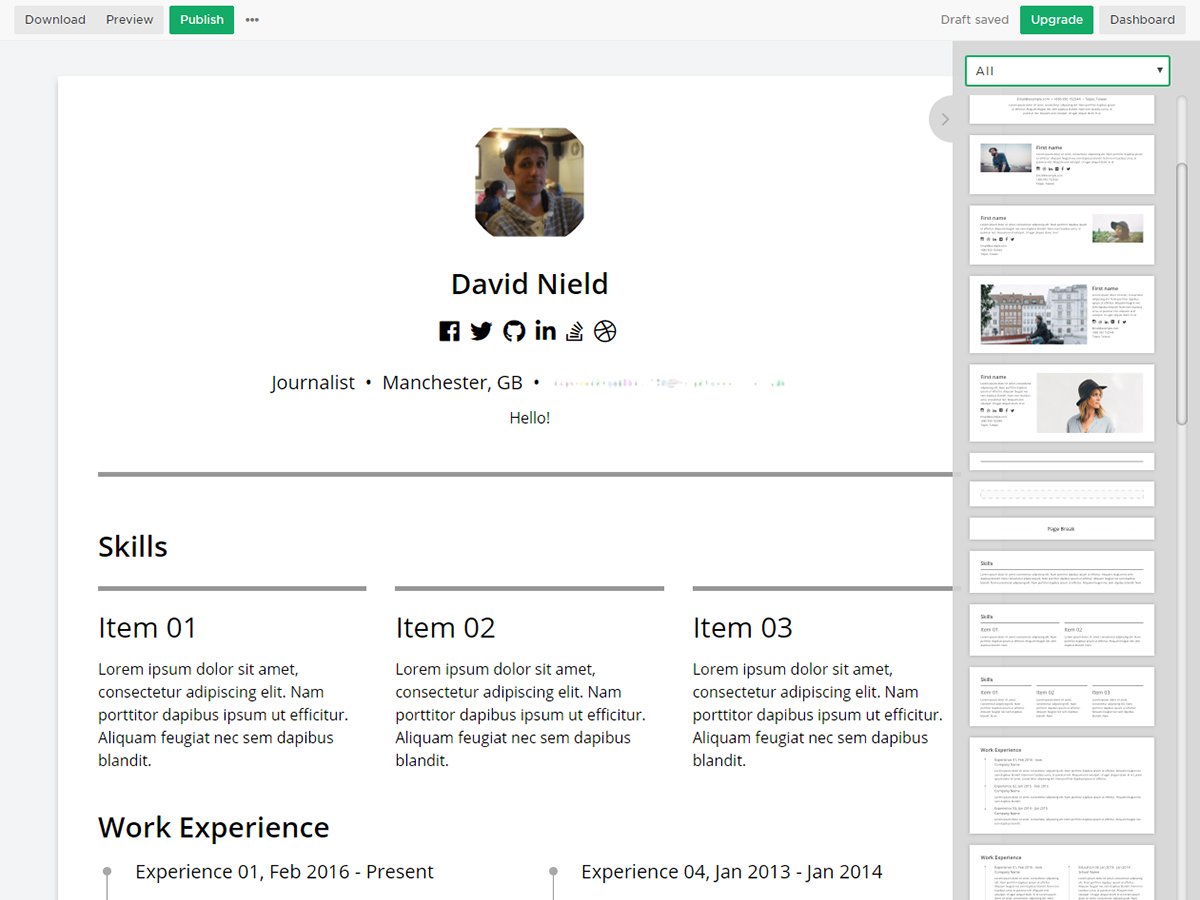The width and height of the screenshot is (1200, 900).
Task: Click the LinkedIn icon
Action: coord(545,331)
